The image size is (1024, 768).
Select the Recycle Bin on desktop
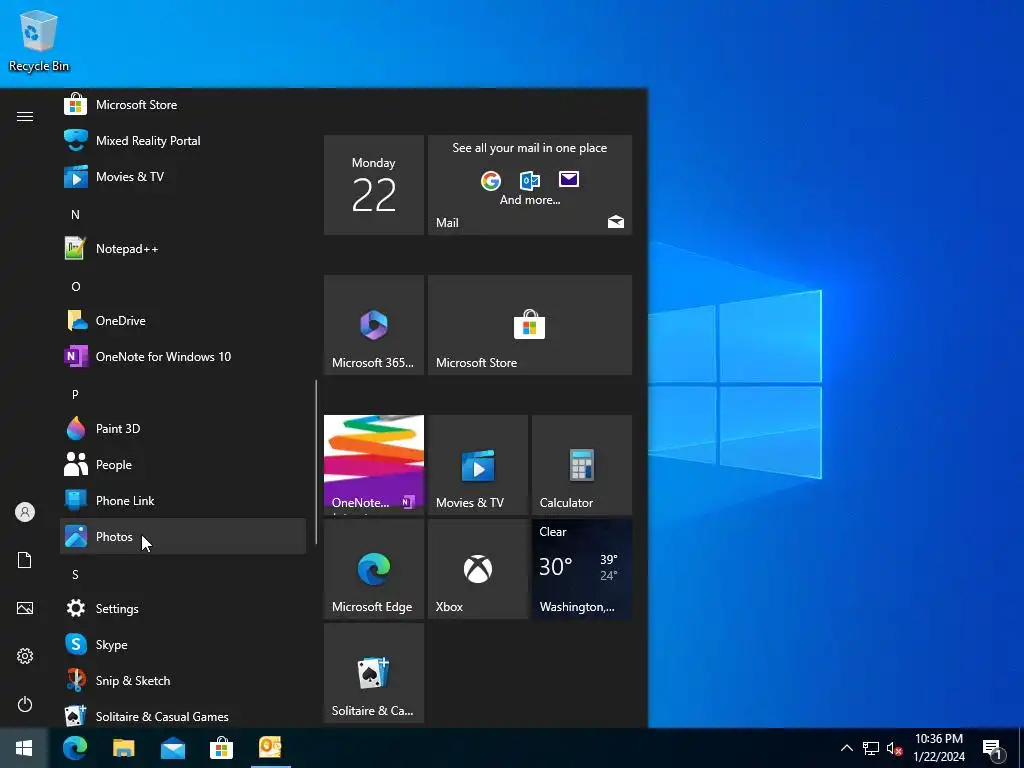coord(39,40)
